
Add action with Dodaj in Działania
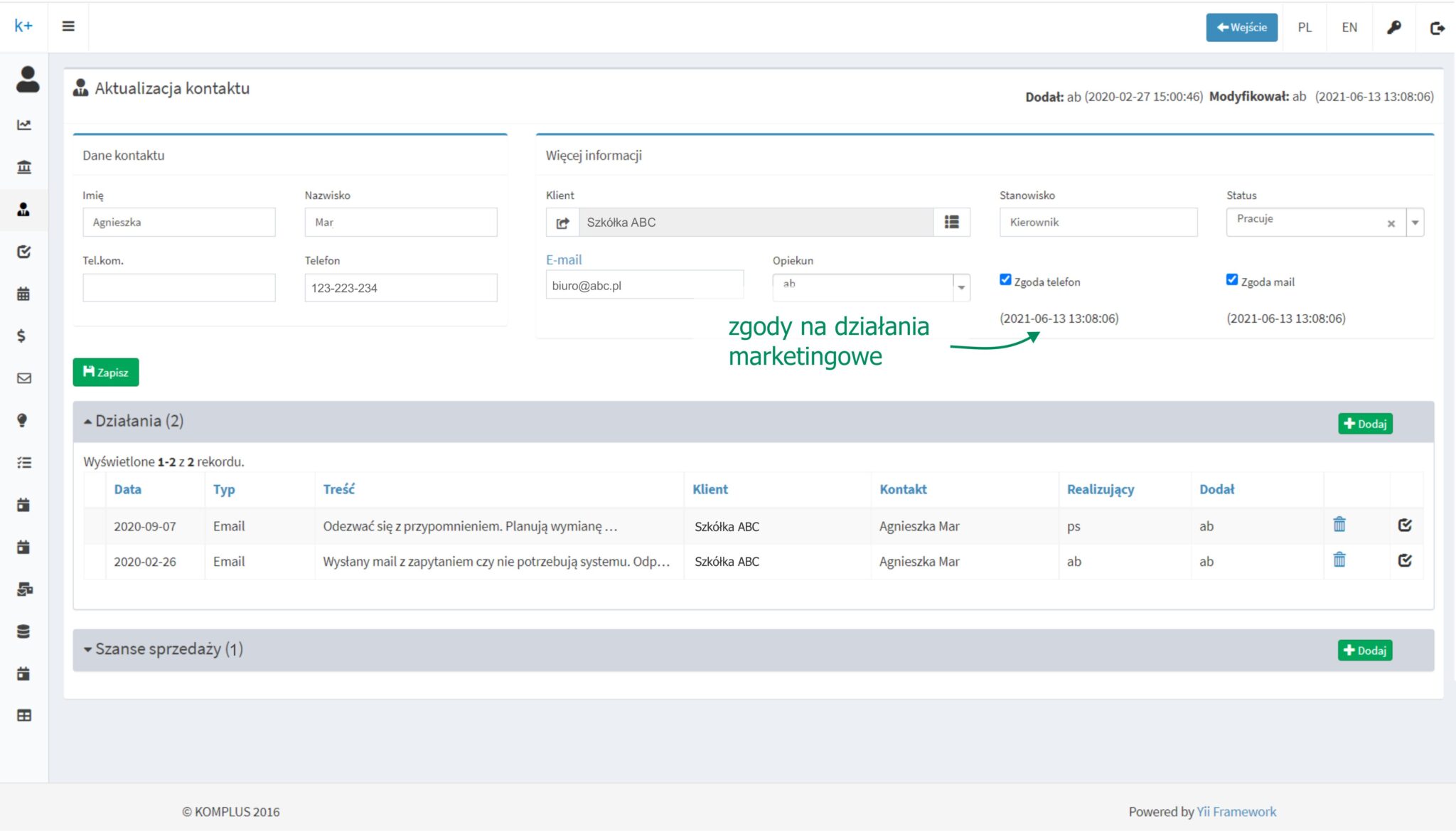(x=1365, y=424)
